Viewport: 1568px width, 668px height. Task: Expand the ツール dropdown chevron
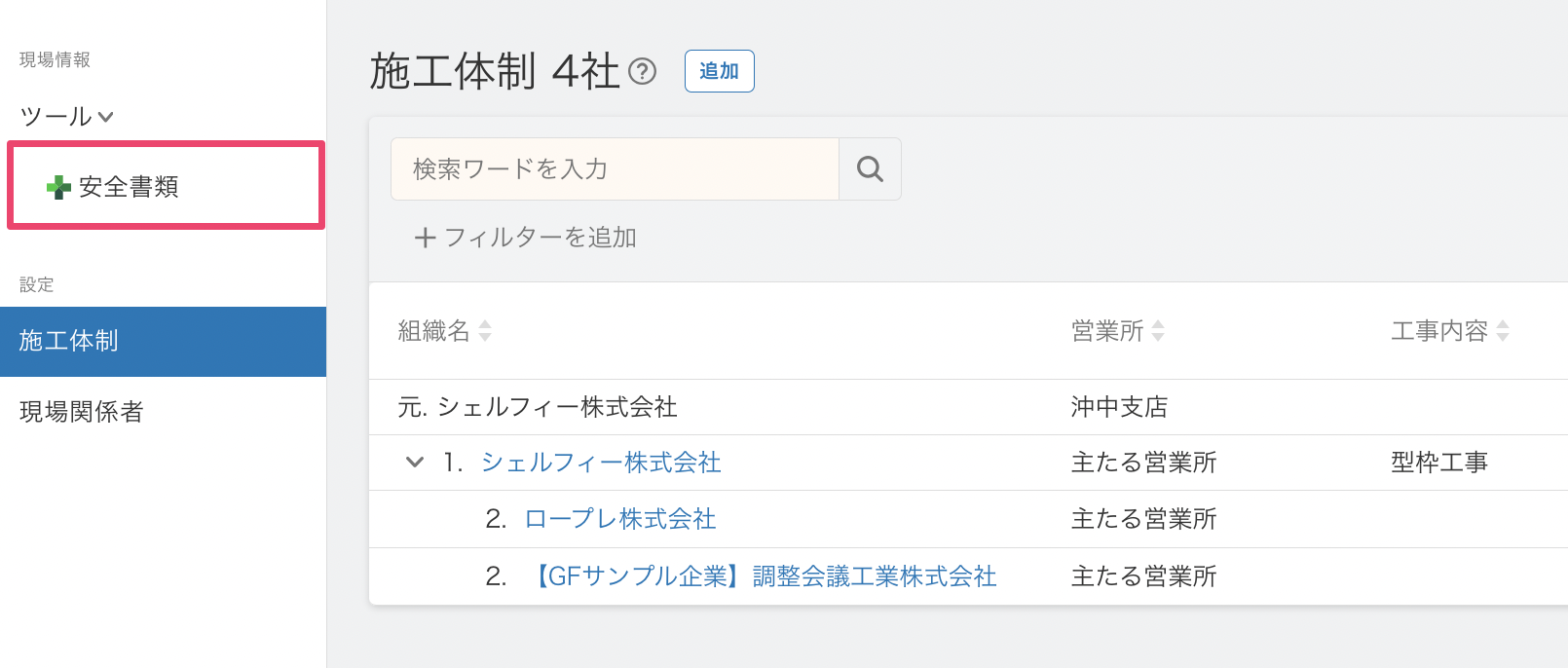(106, 118)
